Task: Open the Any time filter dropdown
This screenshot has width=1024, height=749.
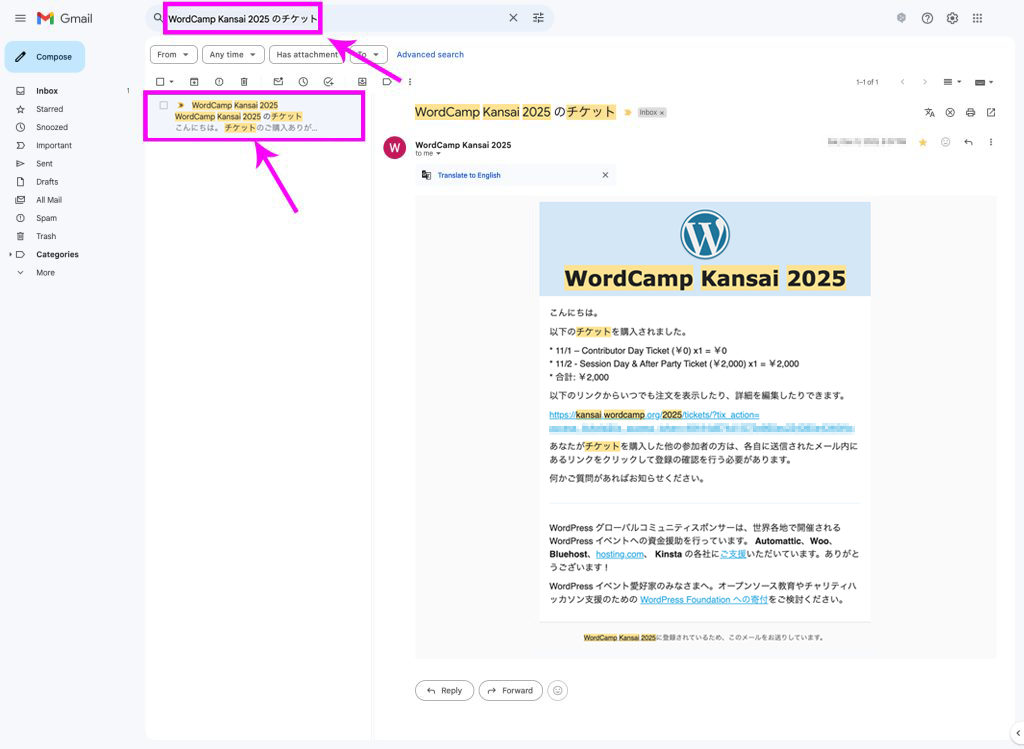Action: click(233, 55)
